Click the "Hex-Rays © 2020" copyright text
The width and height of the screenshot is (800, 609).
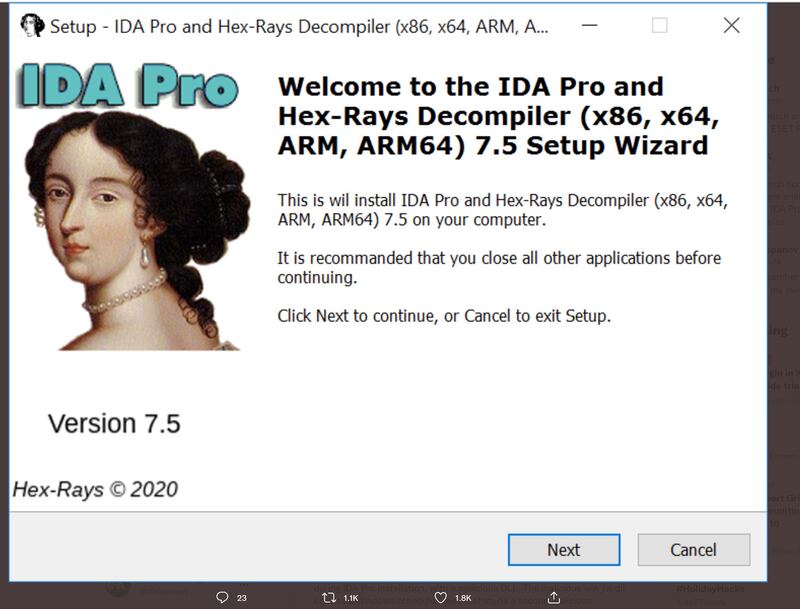click(95, 490)
